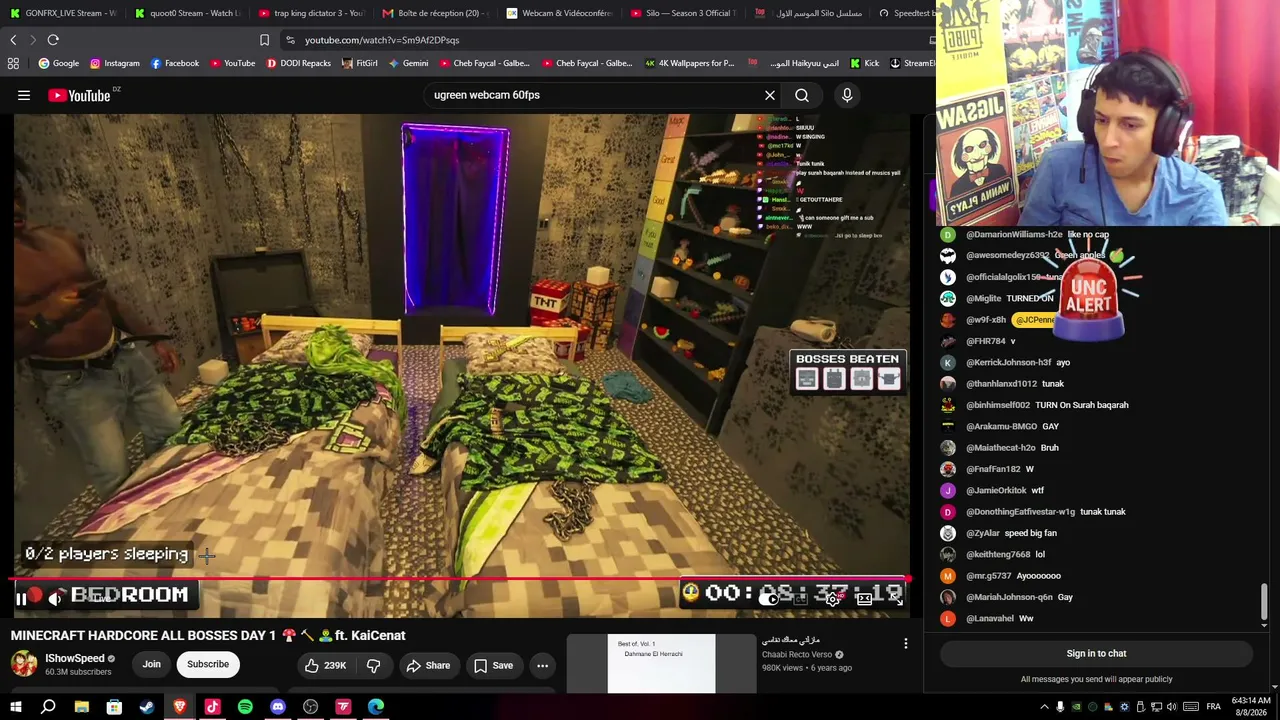The height and width of the screenshot is (720, 1280).
Task: Clear the YouTube search field text
Action: coord(770,95)
